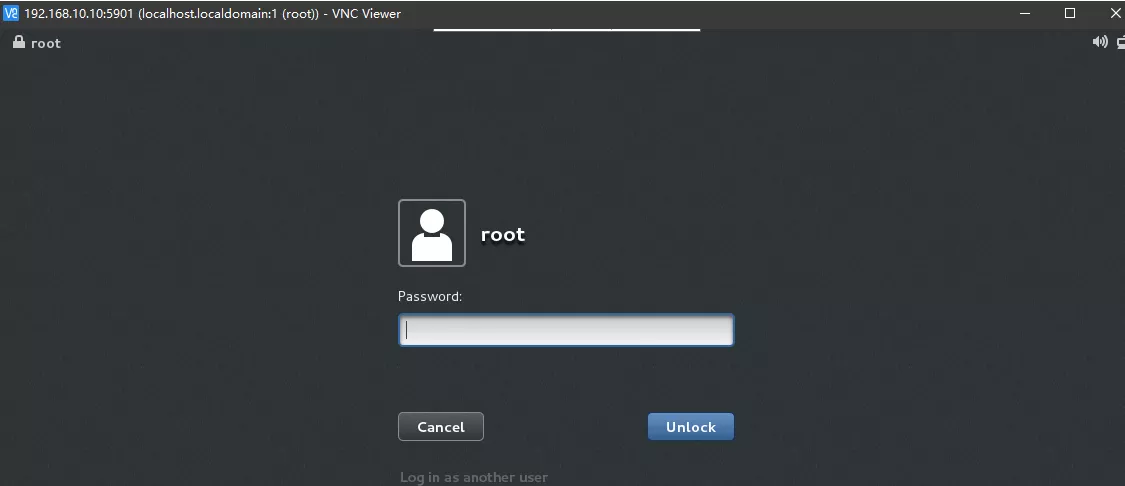
Task: Minimize the VNC Viewer window
Action: click(x=1024, y=13)
